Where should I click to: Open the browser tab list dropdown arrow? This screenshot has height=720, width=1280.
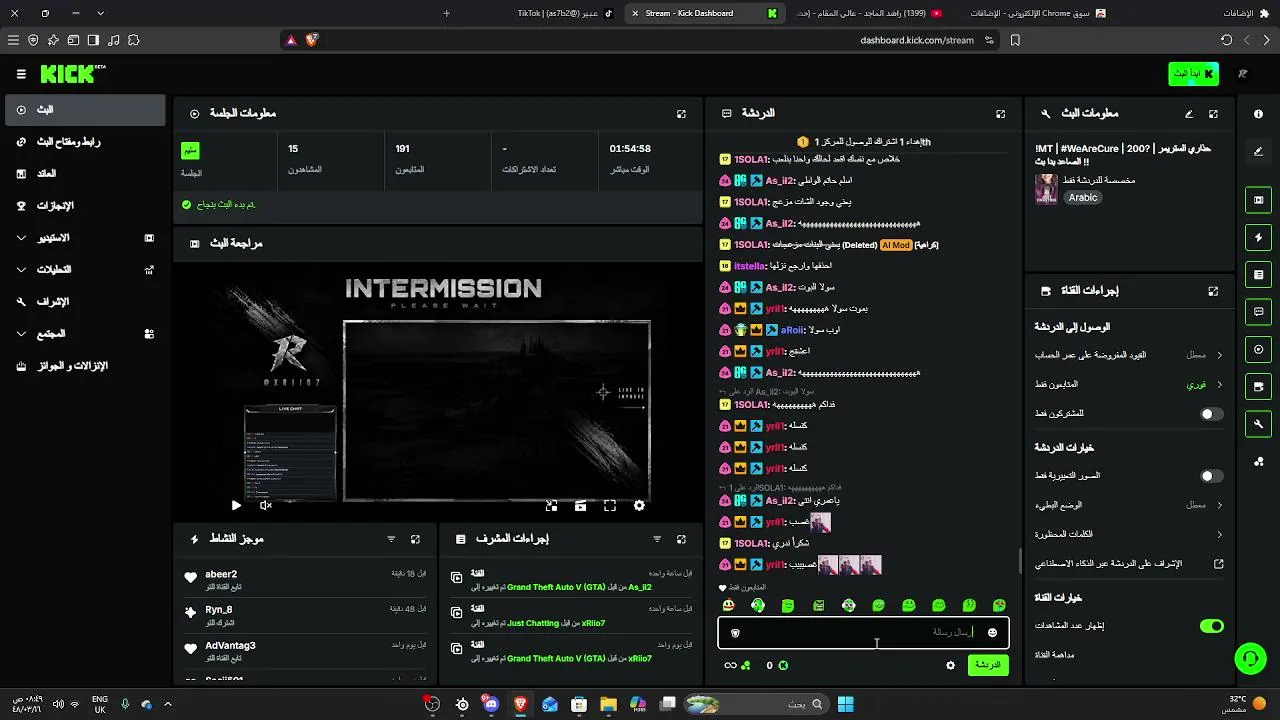(x=100, y=13)
